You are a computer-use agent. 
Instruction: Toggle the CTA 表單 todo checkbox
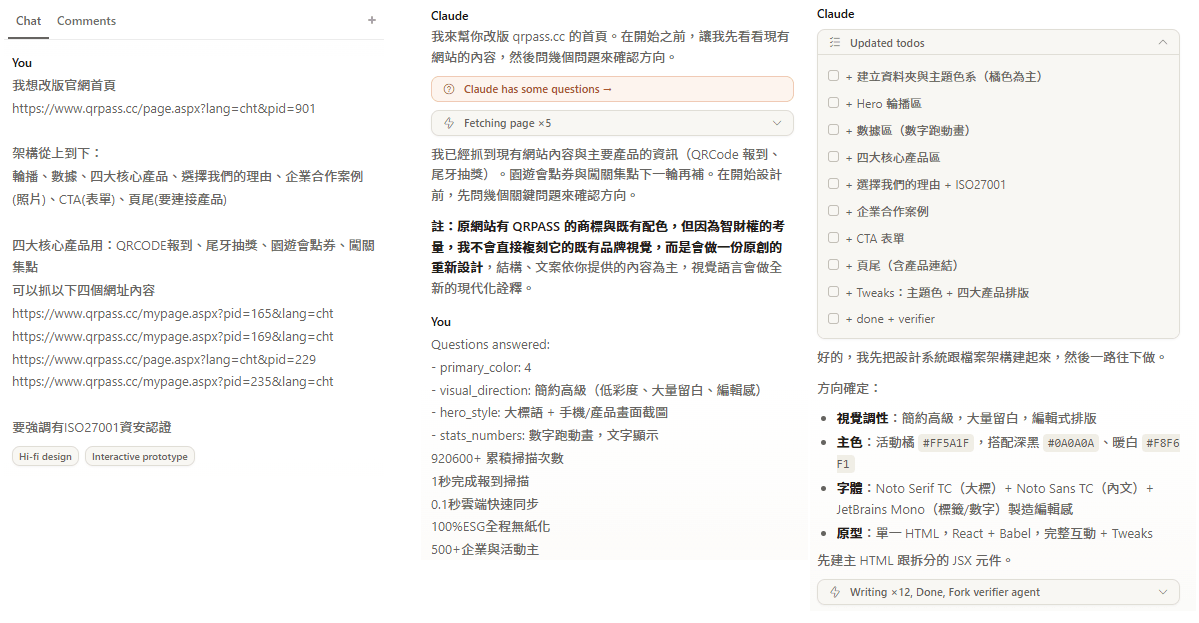coord(834,238)
